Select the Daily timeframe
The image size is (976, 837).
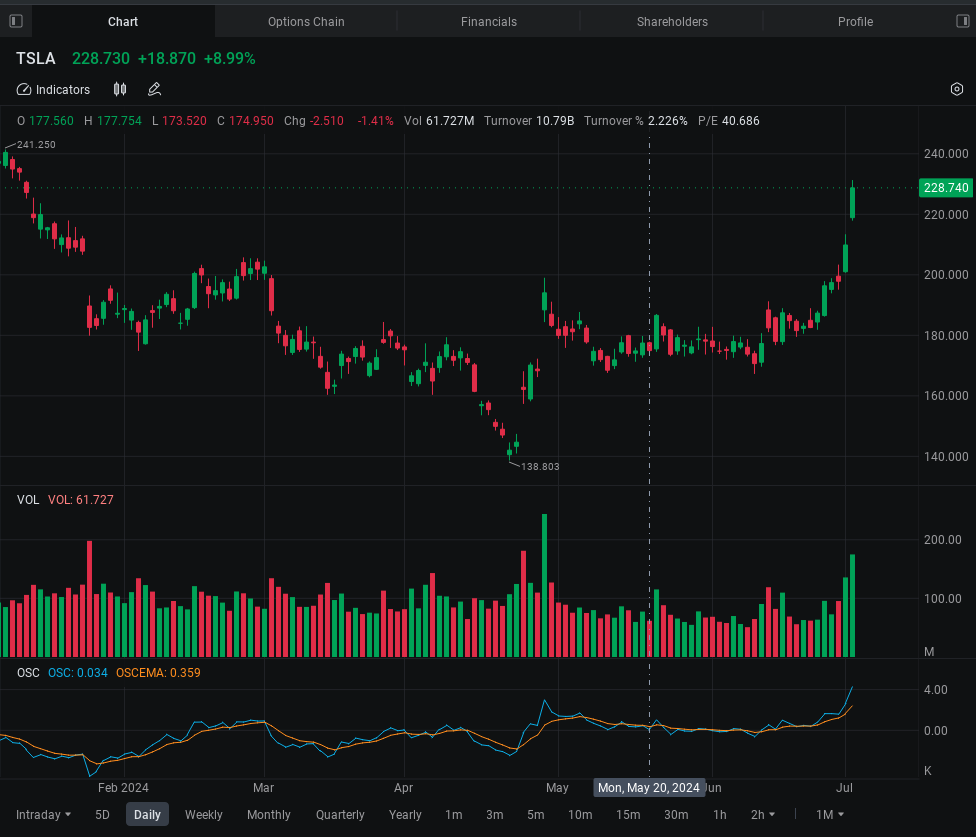tap(148, 815)
